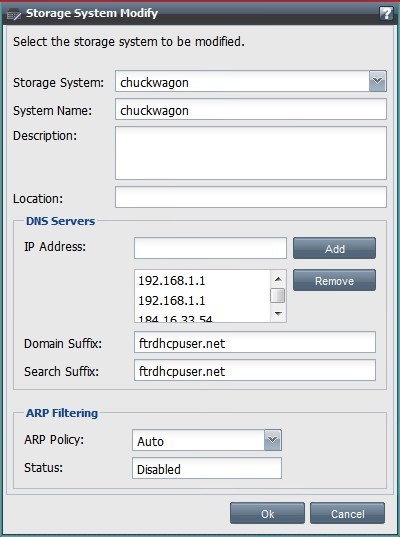Click the DNS list scrollbar thumb
Viewport: 400px width, 537px height.
point(278,296)
